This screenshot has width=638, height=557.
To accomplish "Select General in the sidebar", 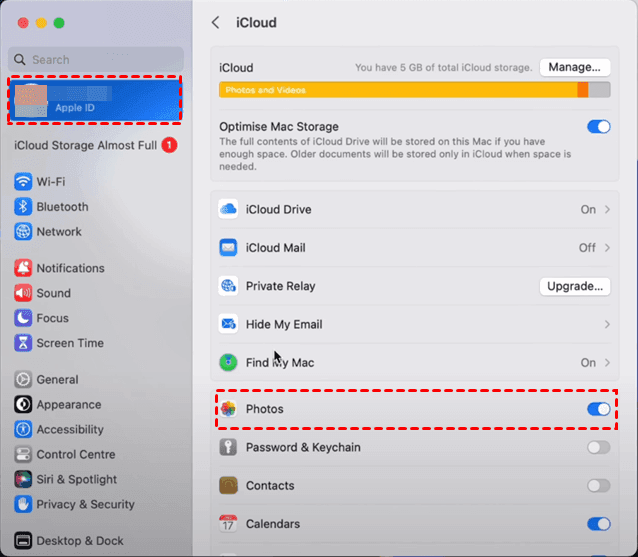I will [x=57, y=380].
